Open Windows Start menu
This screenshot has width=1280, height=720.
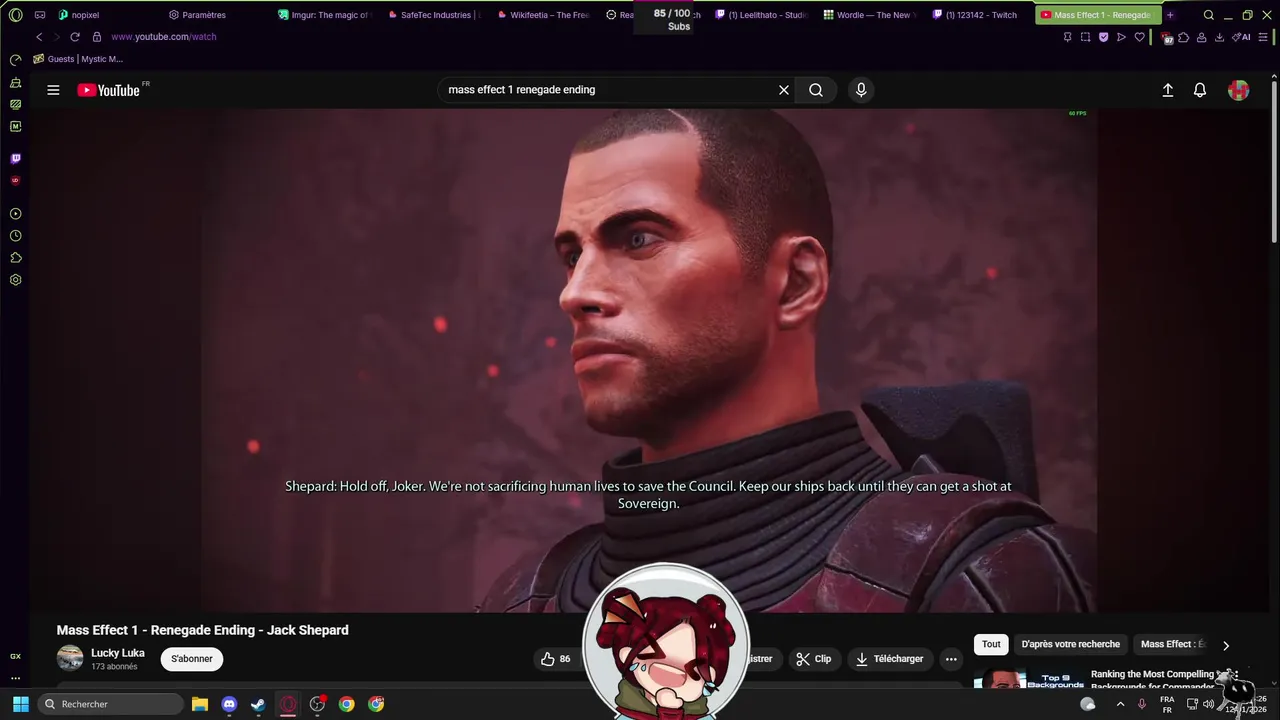(x=20, y=704)
